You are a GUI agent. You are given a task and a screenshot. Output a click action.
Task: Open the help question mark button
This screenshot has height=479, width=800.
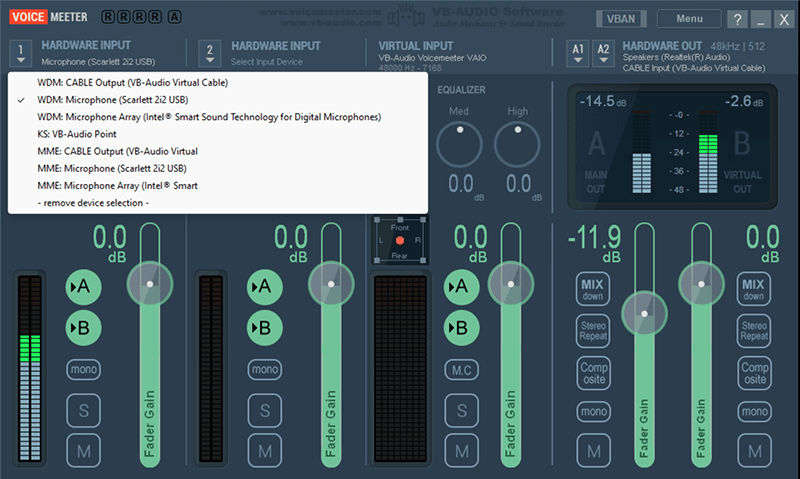coord(737,19)
